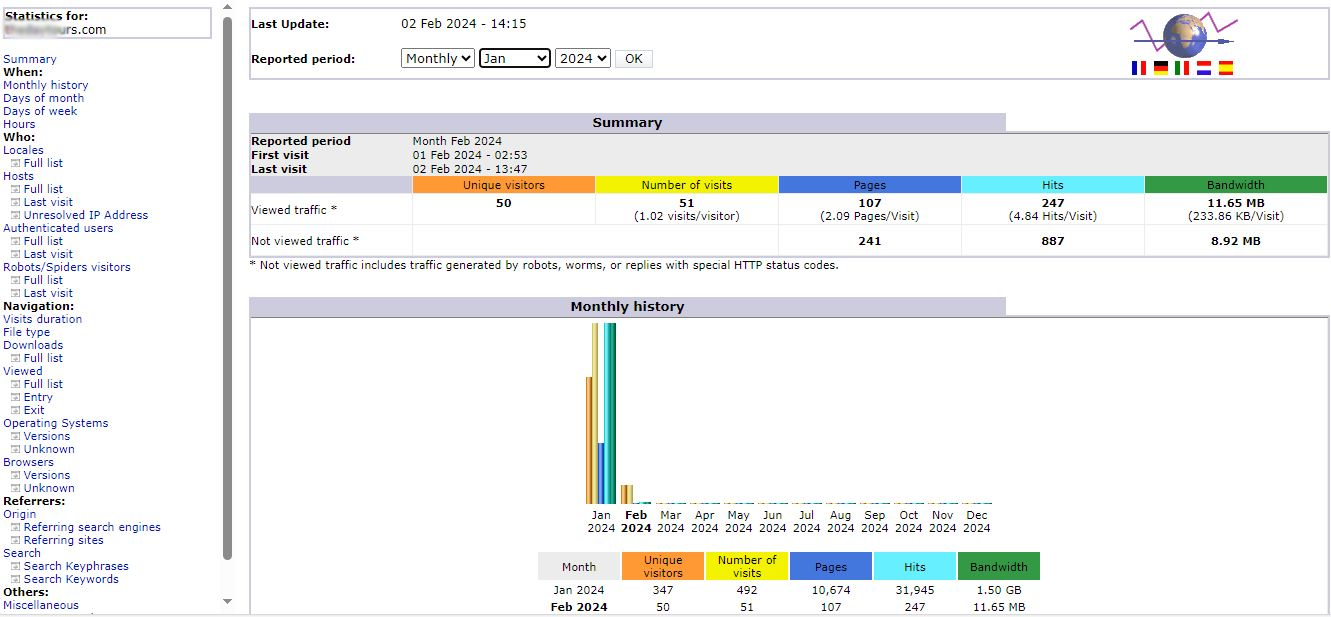Open the Monthly history link
The image size is (1331, 617).
[46, 85]
